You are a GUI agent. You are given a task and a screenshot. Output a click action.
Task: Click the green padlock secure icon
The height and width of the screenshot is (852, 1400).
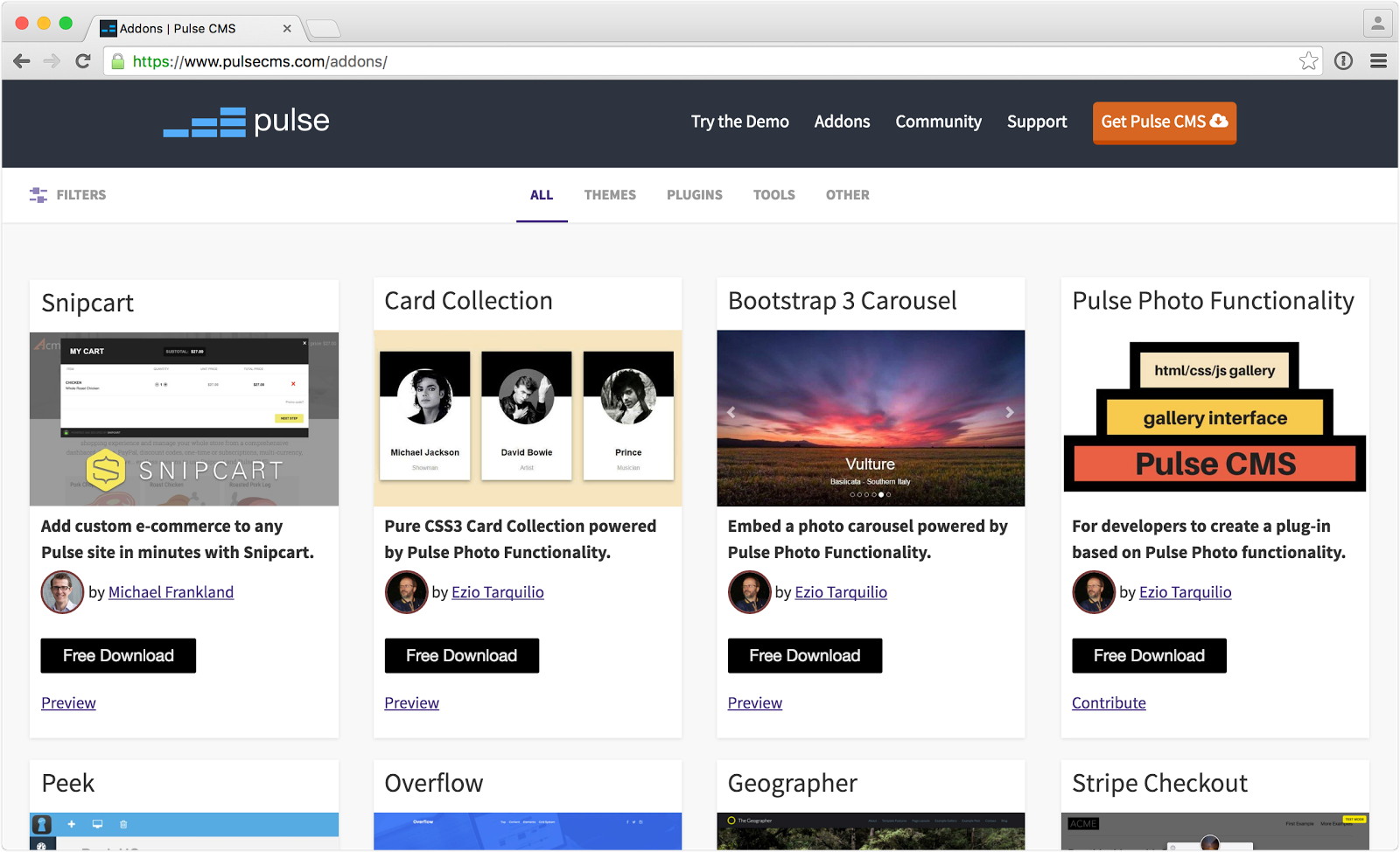point(118,61)
